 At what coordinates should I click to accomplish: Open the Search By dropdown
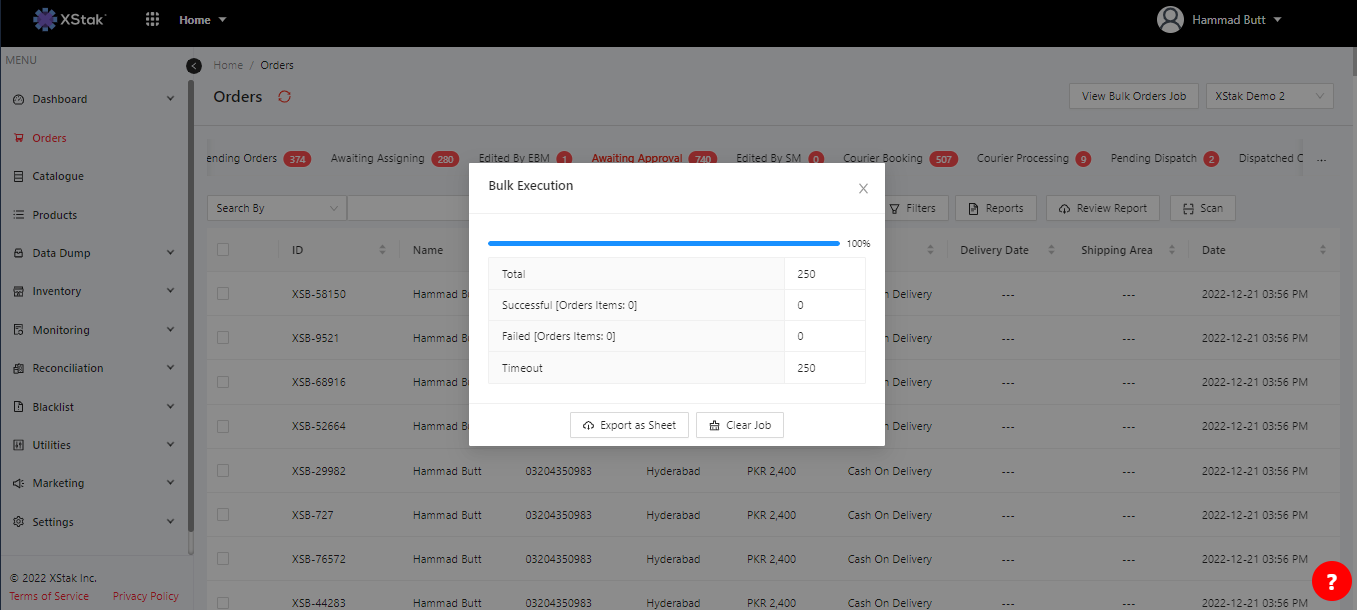(x=277, y=208)
